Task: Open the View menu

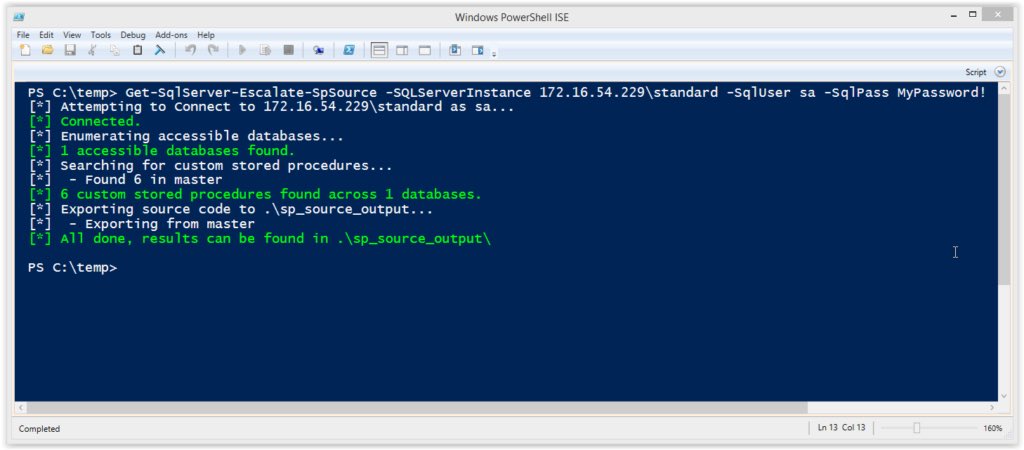Action: click(x=72, y=35)
